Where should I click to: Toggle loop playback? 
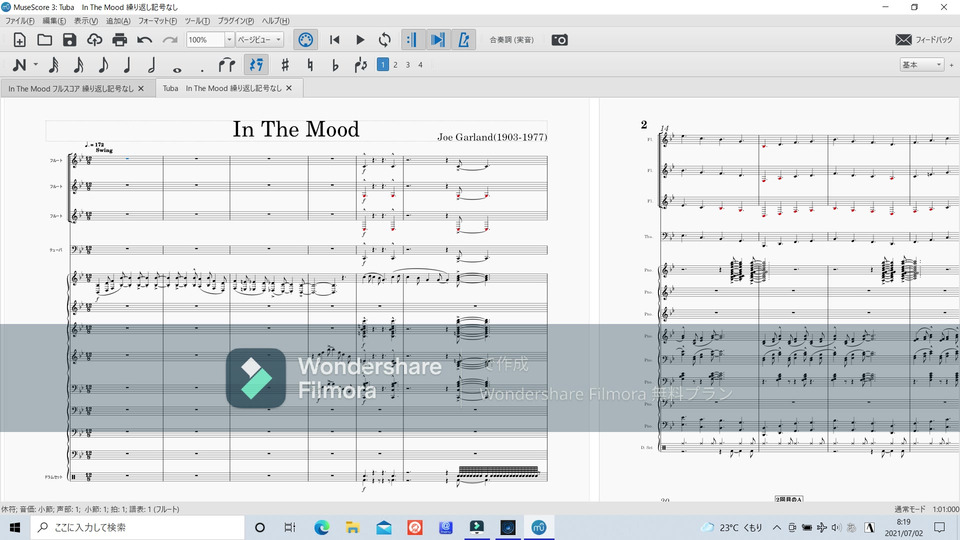pyautogui.click(x=384, y=40)
